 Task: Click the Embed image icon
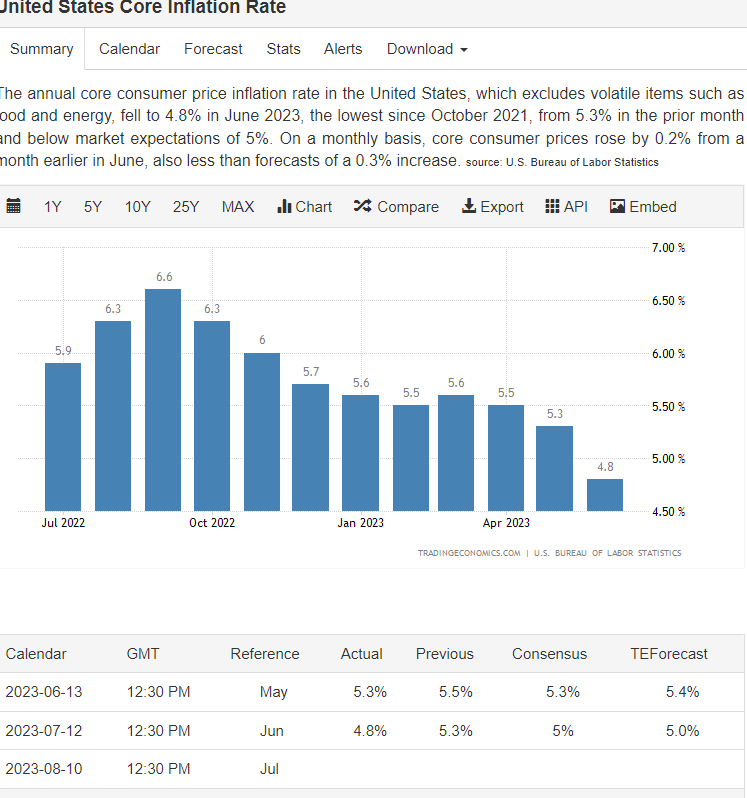617,206
